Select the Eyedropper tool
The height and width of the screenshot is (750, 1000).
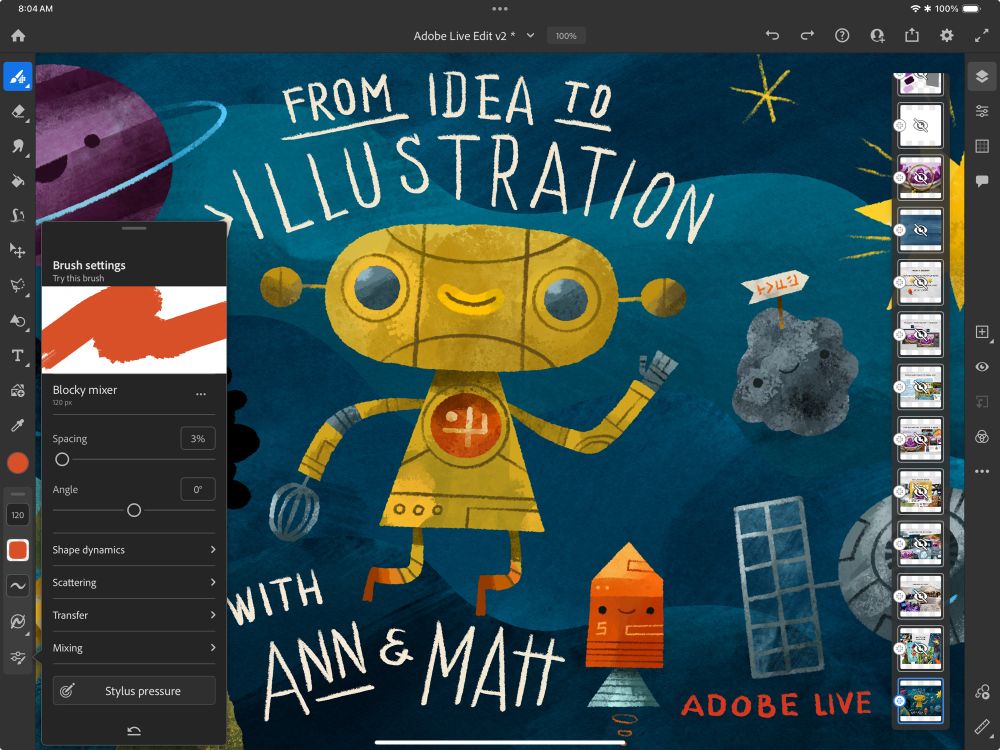click(18, 425)
